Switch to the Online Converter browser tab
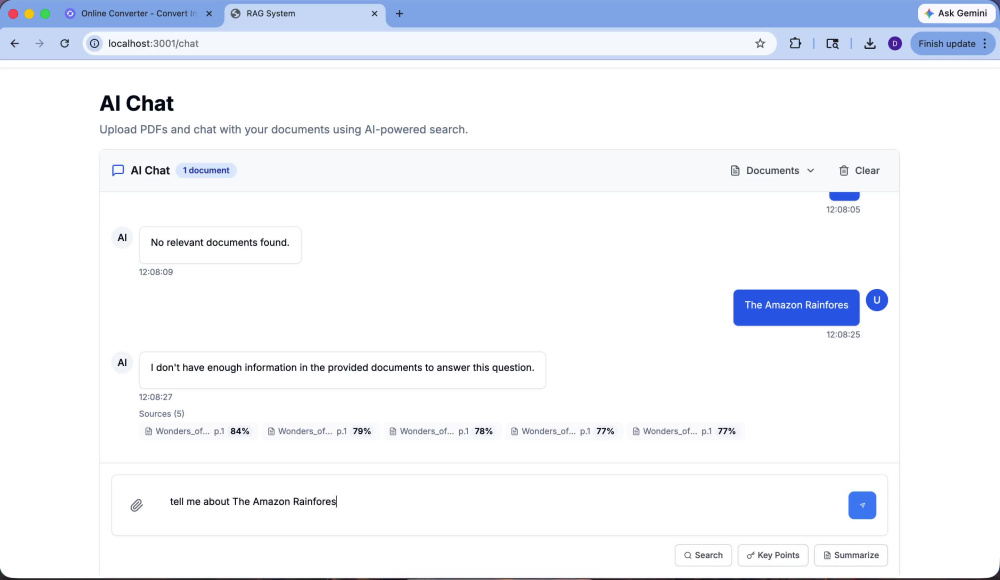The height and width of the screenshot is (580, 1000). click(139, 13)
